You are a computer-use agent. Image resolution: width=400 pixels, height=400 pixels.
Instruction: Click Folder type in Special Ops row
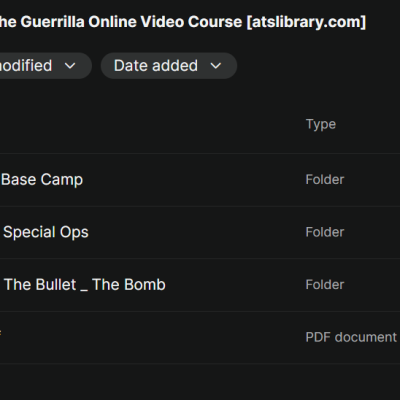[x=325, y=232]
